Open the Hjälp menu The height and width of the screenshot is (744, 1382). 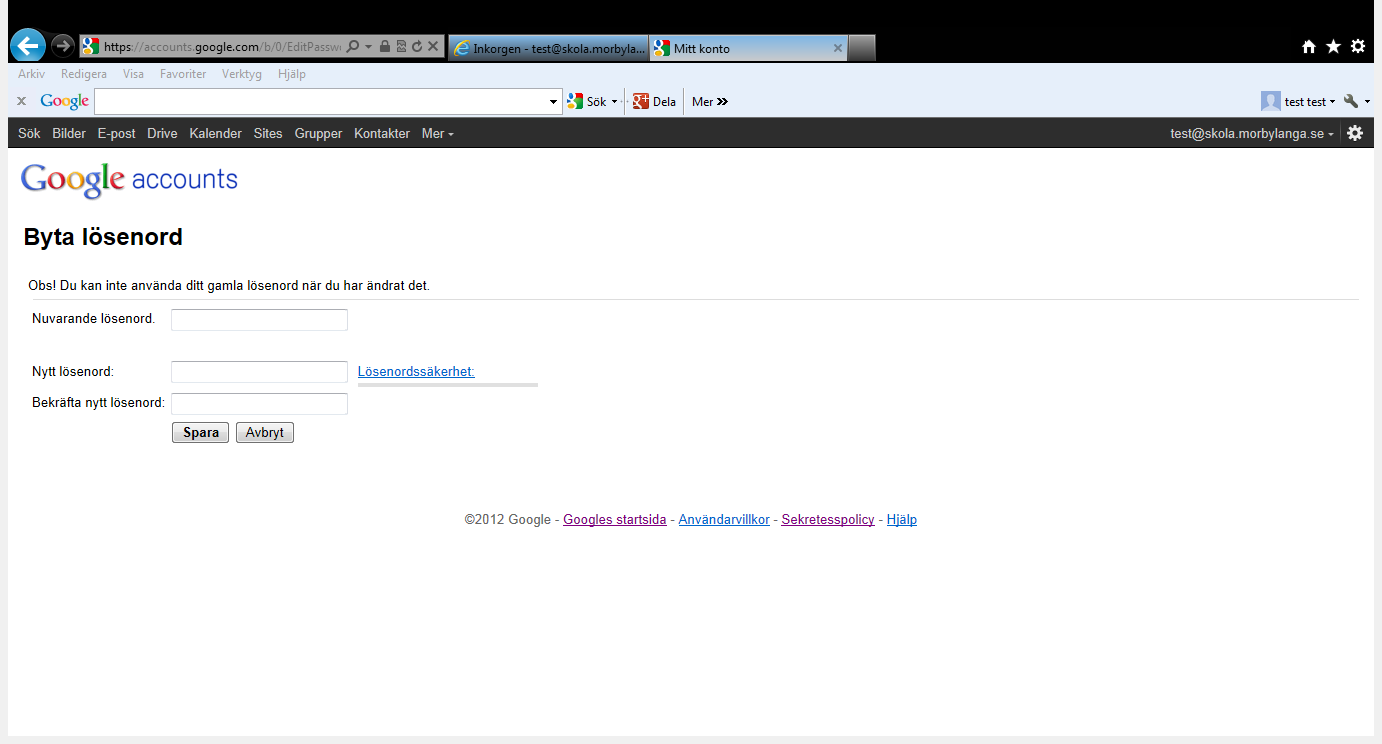point(292,74)
